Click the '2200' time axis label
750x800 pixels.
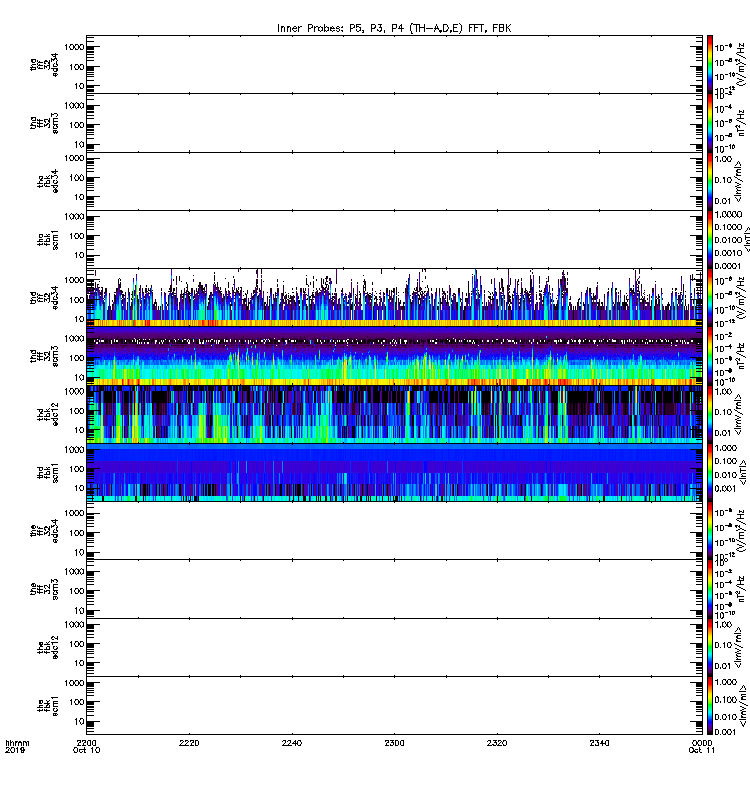[87, 743]
